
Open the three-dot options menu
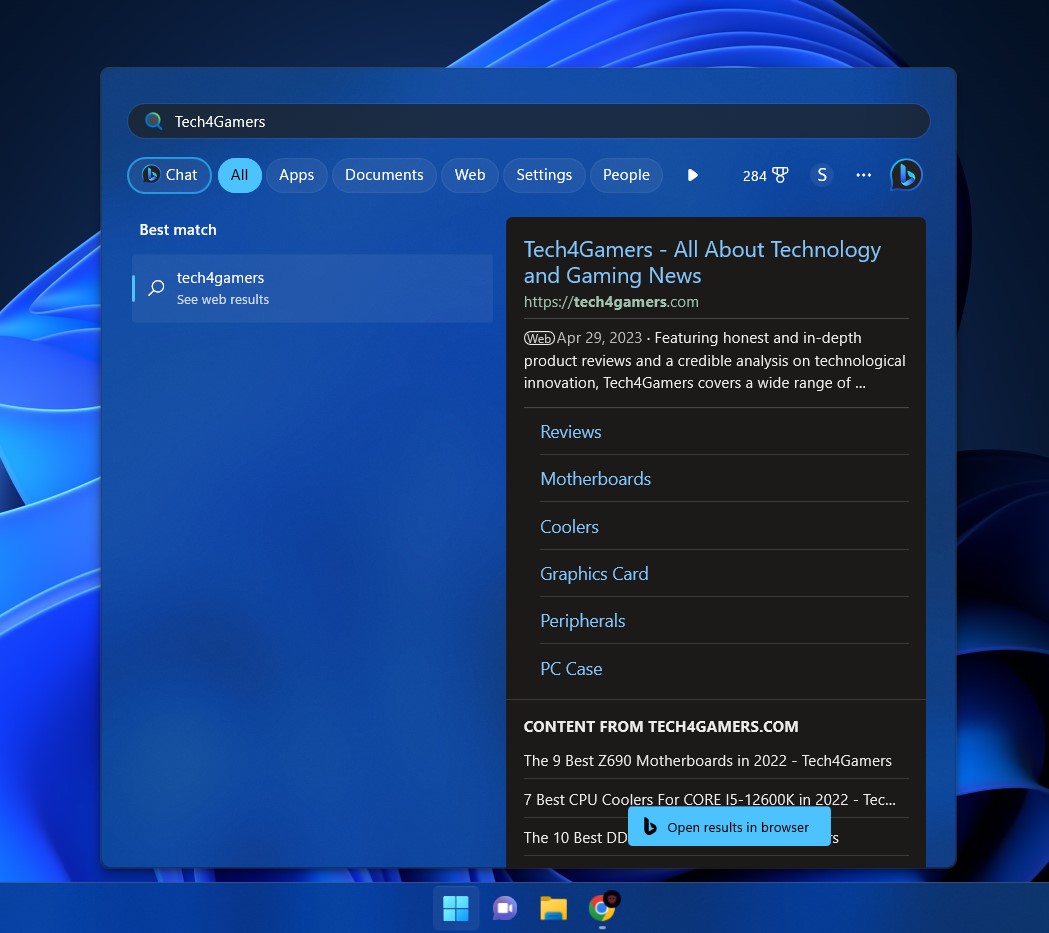pos(864,175)
